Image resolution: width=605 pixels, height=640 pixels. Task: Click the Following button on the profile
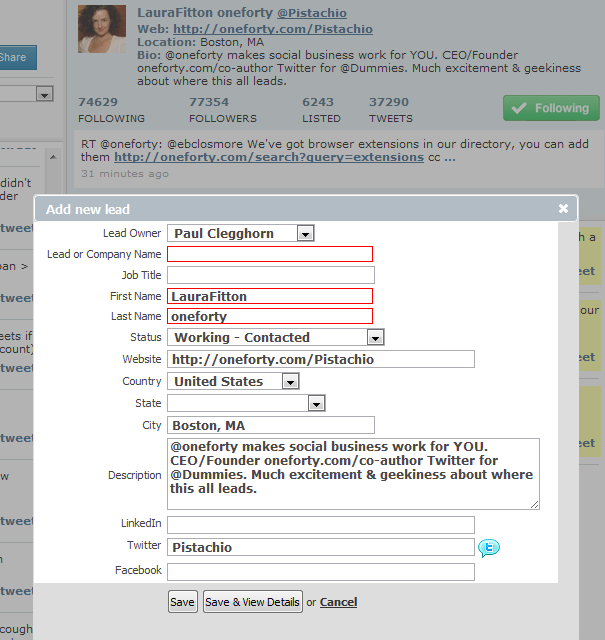click(x=551, y=108)
